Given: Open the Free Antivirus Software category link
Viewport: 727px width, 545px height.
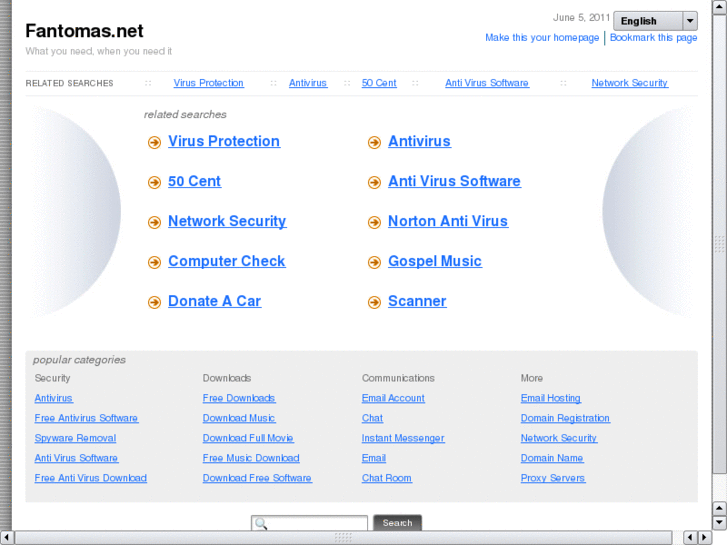Looking at the screenshot, I should (x=86, y=418).
